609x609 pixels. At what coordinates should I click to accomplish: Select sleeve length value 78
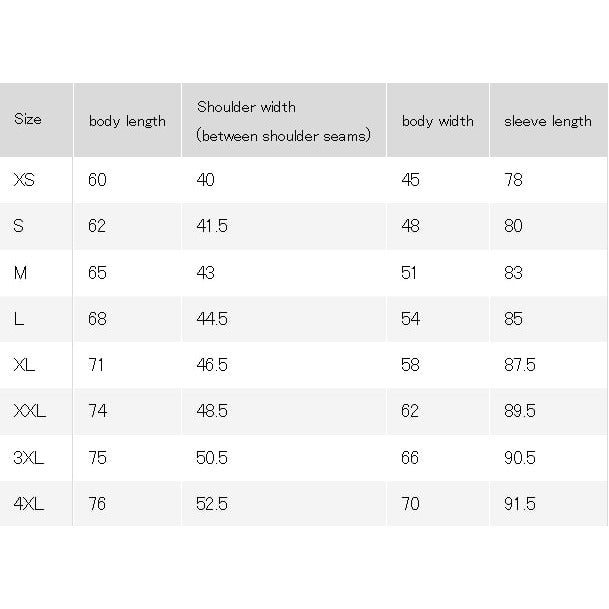513,180
